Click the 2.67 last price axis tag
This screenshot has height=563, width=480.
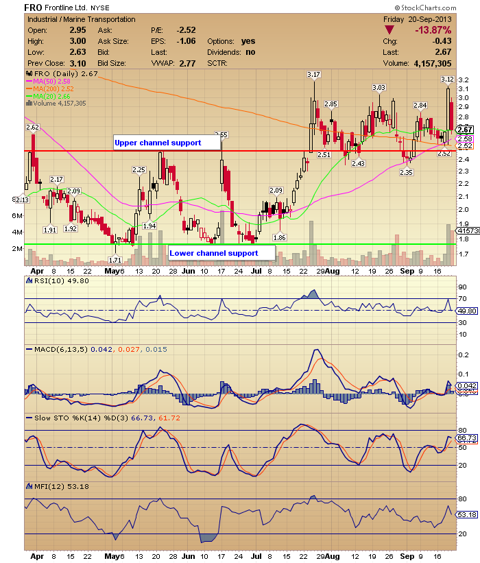[x=465, y=130]
